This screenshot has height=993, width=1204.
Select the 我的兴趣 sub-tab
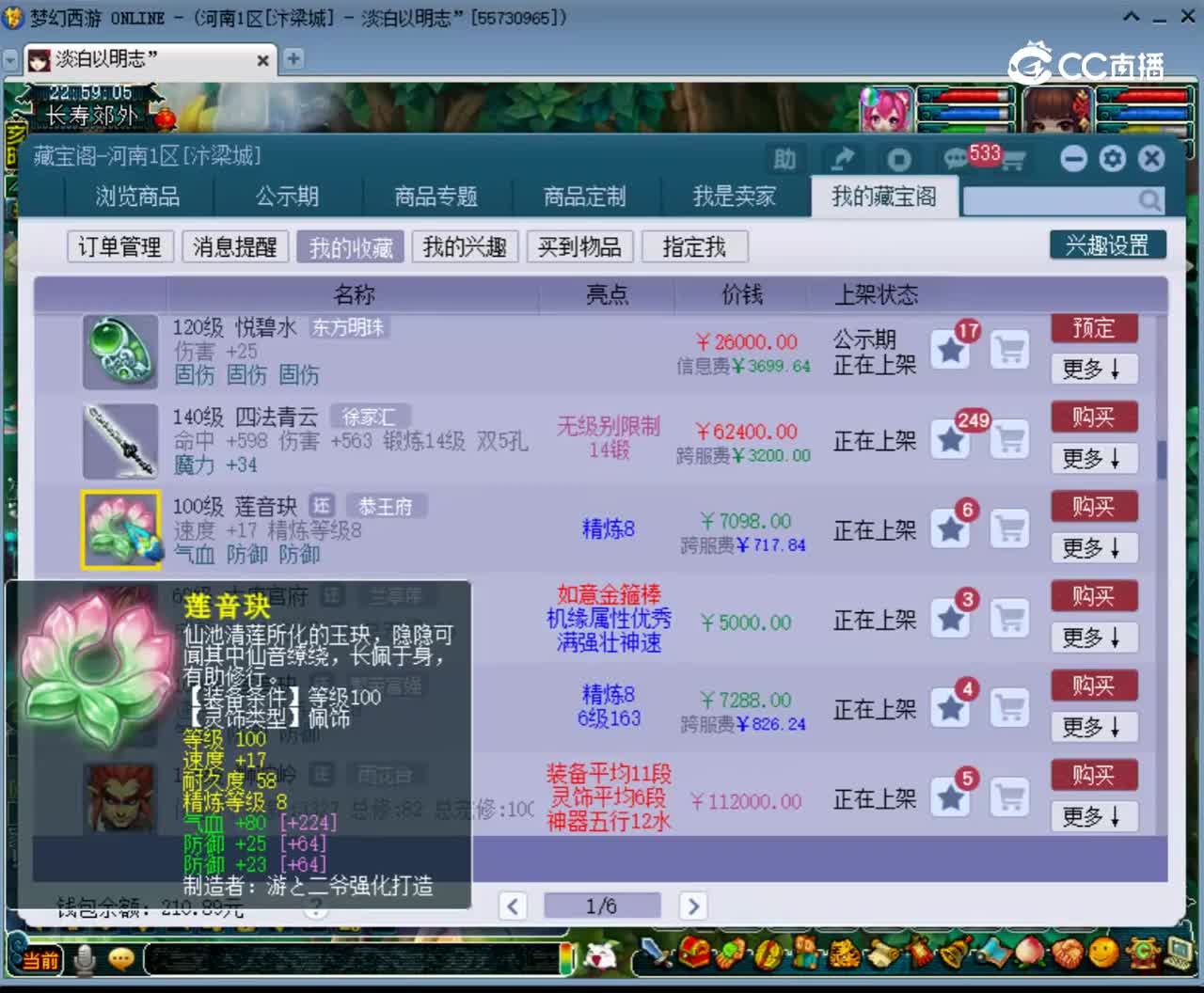coord(465,247)
